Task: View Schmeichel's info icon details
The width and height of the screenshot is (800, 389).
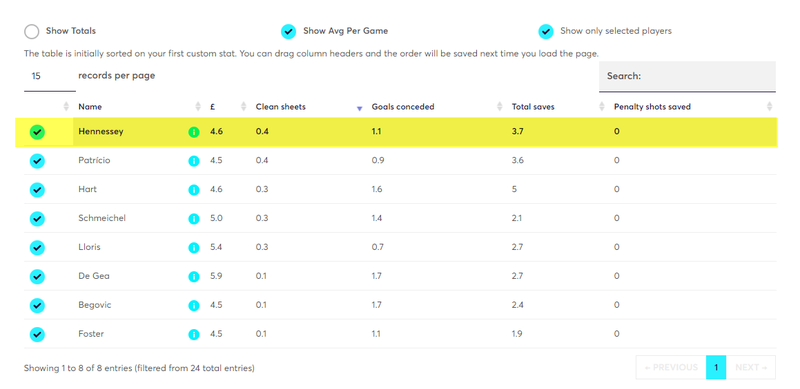Action: (x=193, y=218)
